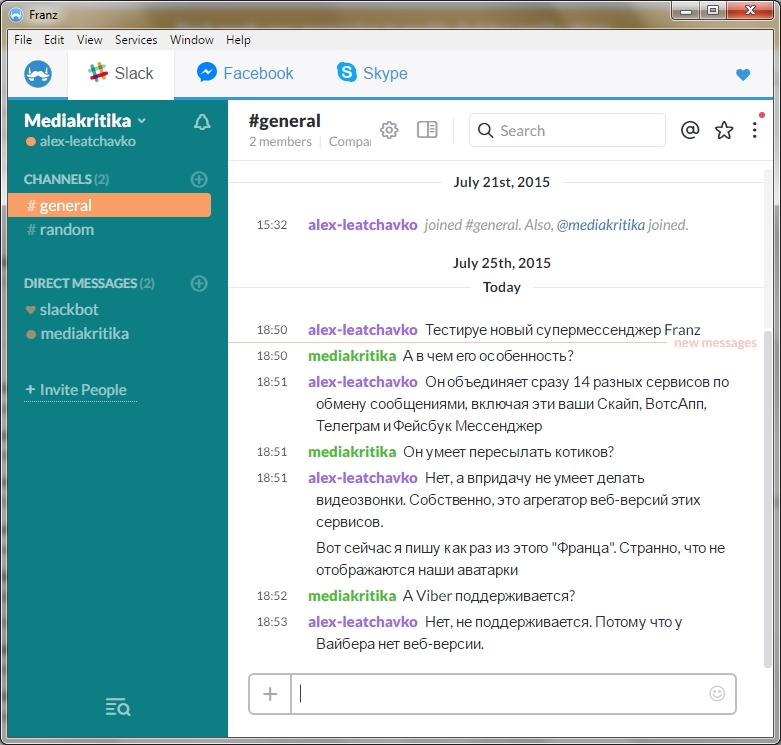Screen dimensions: 781x745
Task: Open the emoji picker smiley icon
Action: [717, 693]
